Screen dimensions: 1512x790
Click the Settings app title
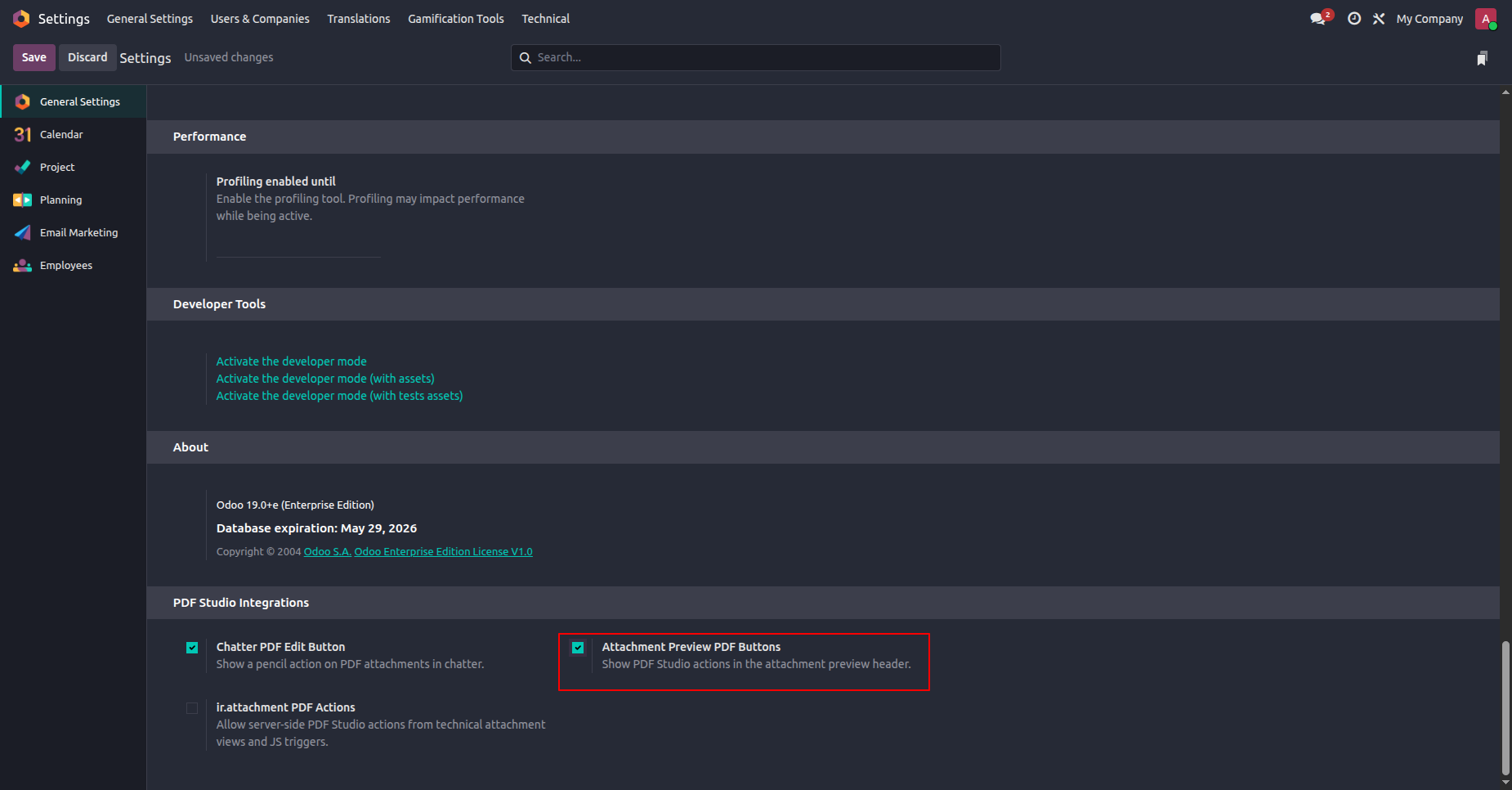pos(64,18)
